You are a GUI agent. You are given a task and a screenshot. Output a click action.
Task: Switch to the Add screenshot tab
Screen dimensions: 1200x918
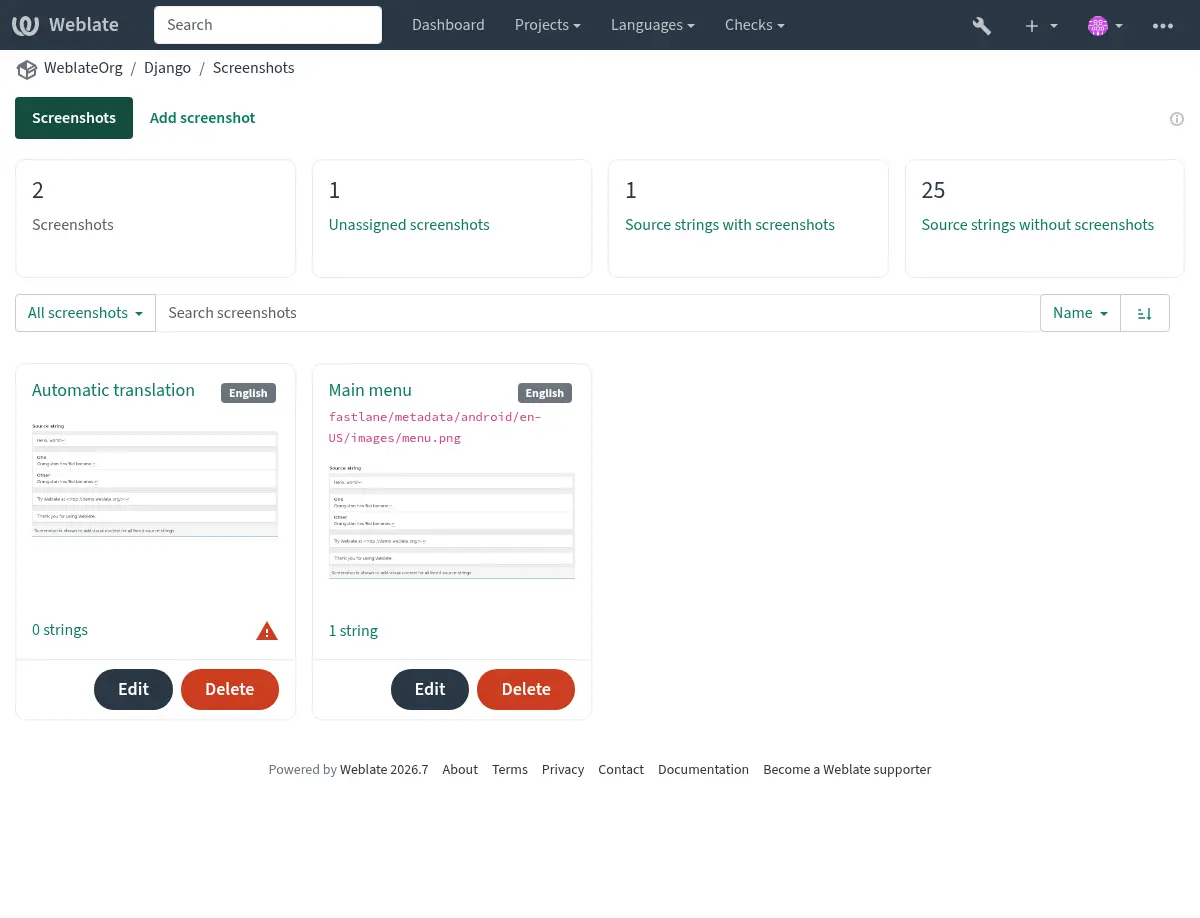click(x=203, y=118)
